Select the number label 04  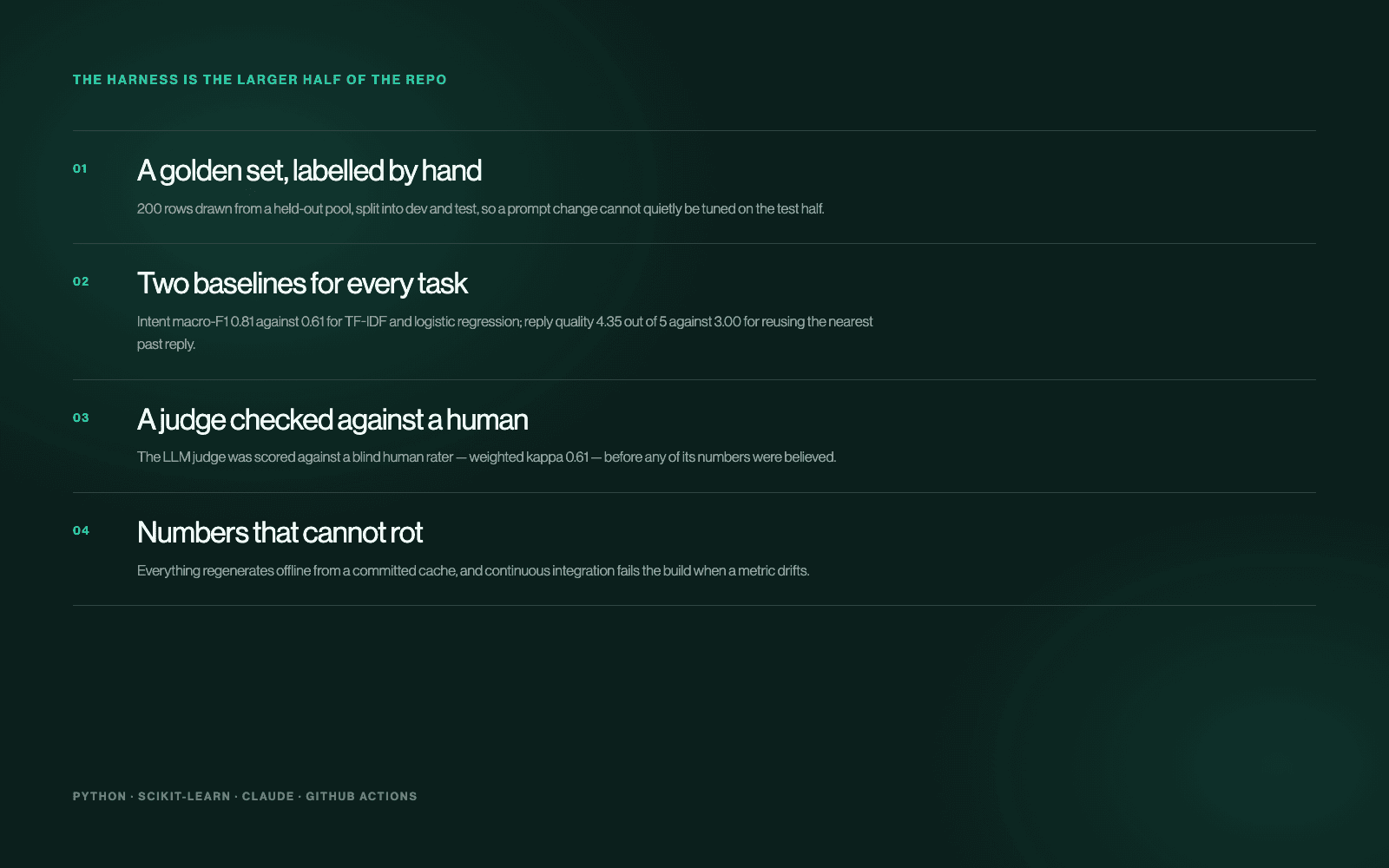coord(81,530)
